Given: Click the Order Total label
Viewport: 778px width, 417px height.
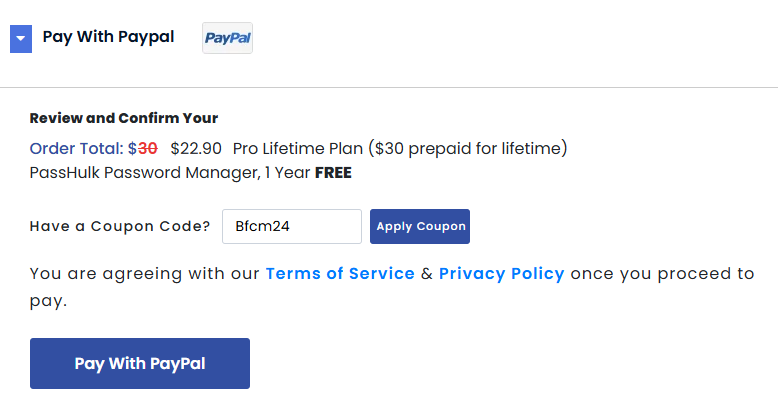Looking at the screenshot, I should pos(76,149).
